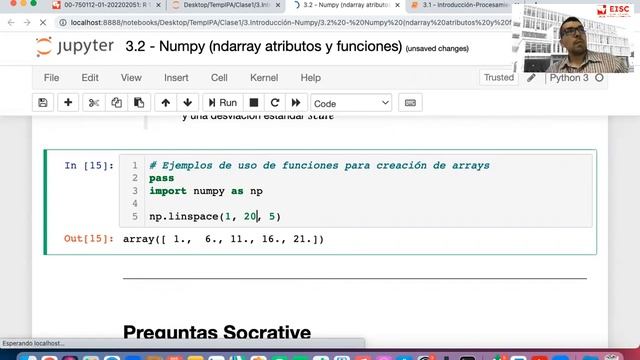Open the Kernel menu
The height and width of the screenshot is (360, 640).
[264, 78]
